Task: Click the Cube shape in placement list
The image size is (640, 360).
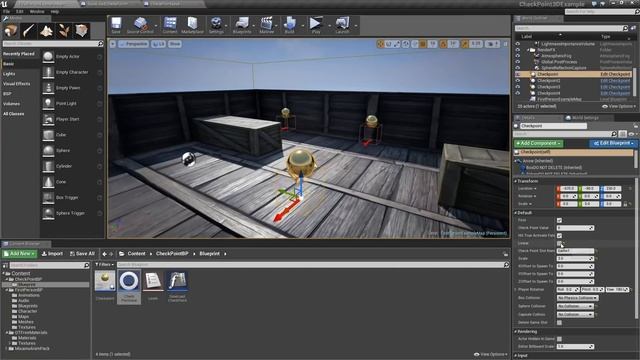Action: coord(48,135)
